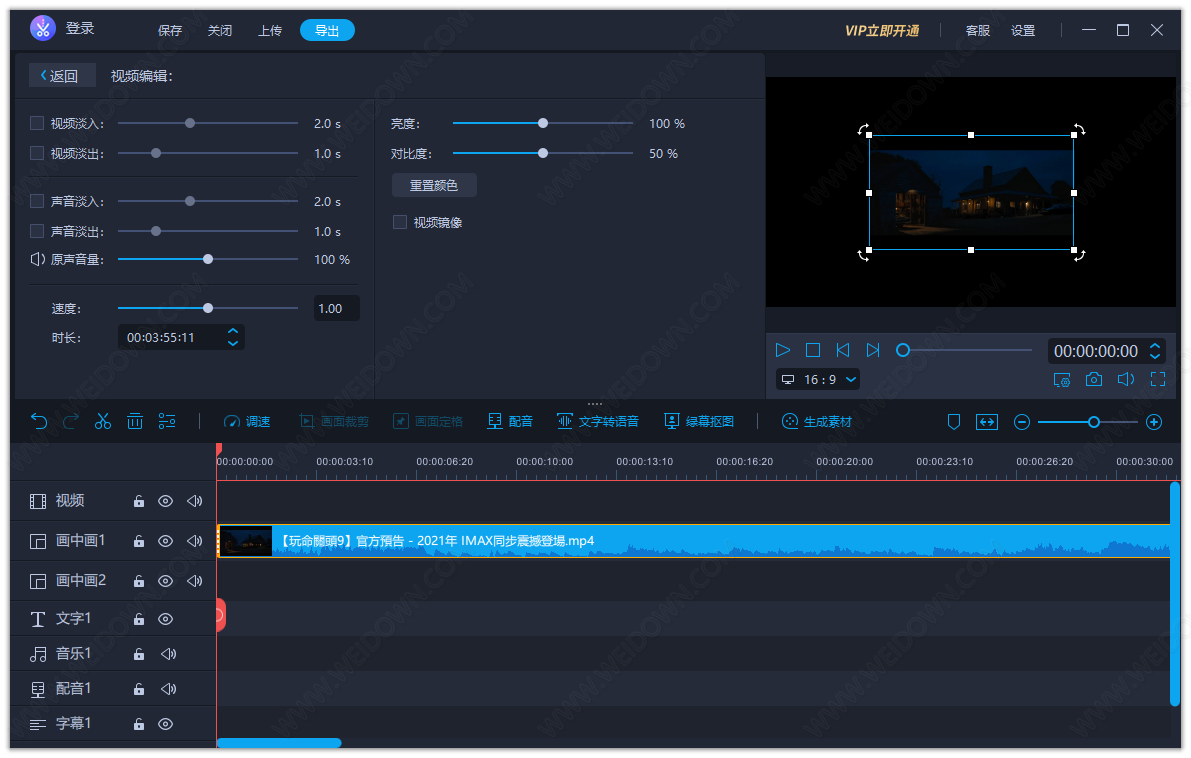Image resolution: width=1191 pixels, height=758 pixels.
Task: Click the 保存 save menu item
Action: [x=170, y=30]
